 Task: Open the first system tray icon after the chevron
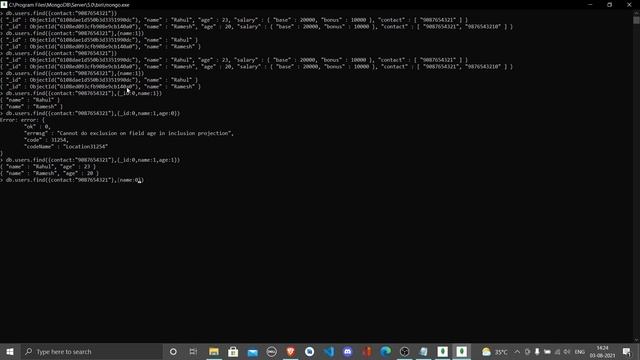527,351
